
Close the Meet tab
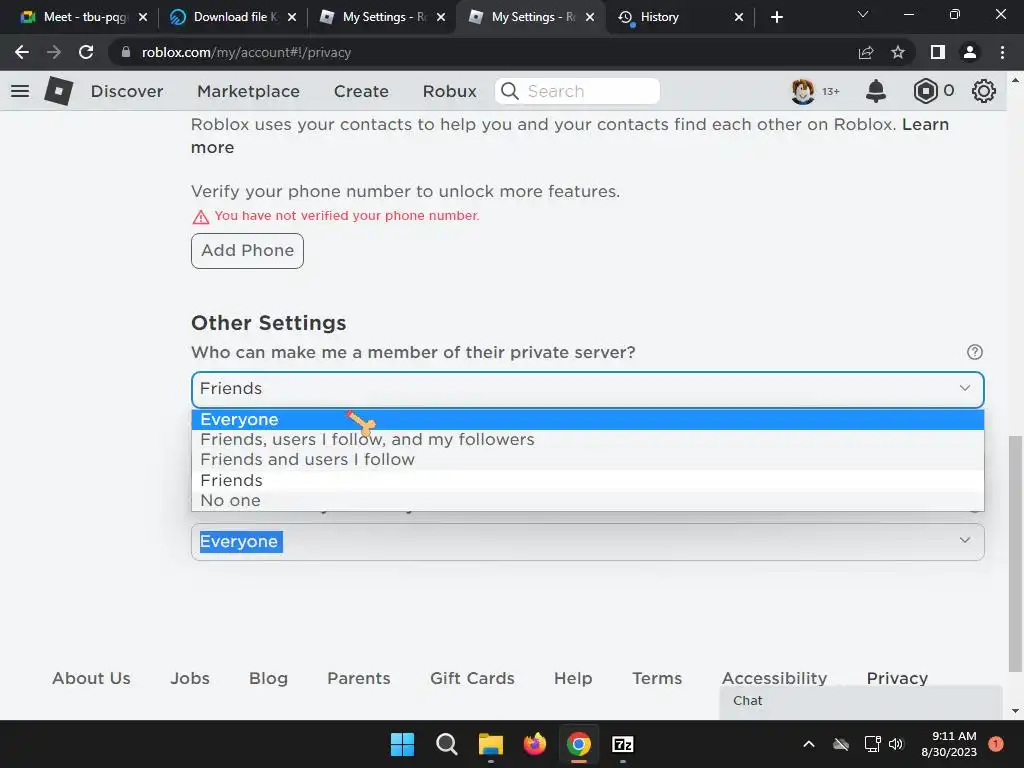(x=143, y=17)
